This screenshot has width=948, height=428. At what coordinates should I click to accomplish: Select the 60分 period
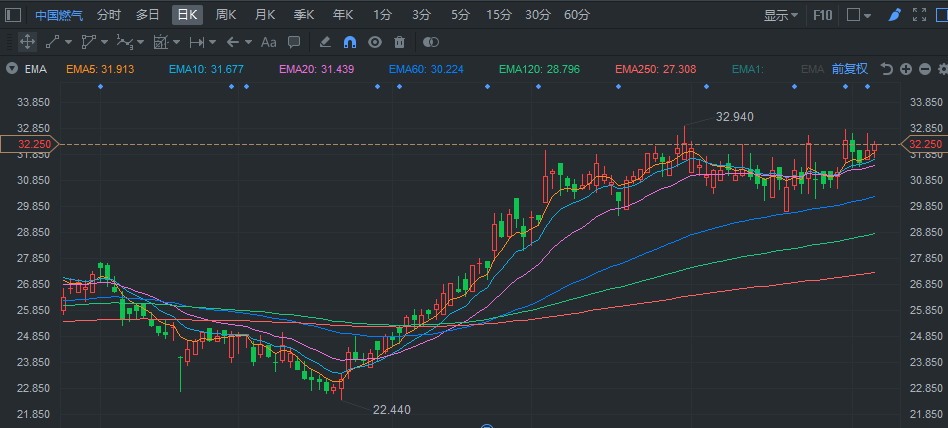pyautogui.click(x=577, y=15)
